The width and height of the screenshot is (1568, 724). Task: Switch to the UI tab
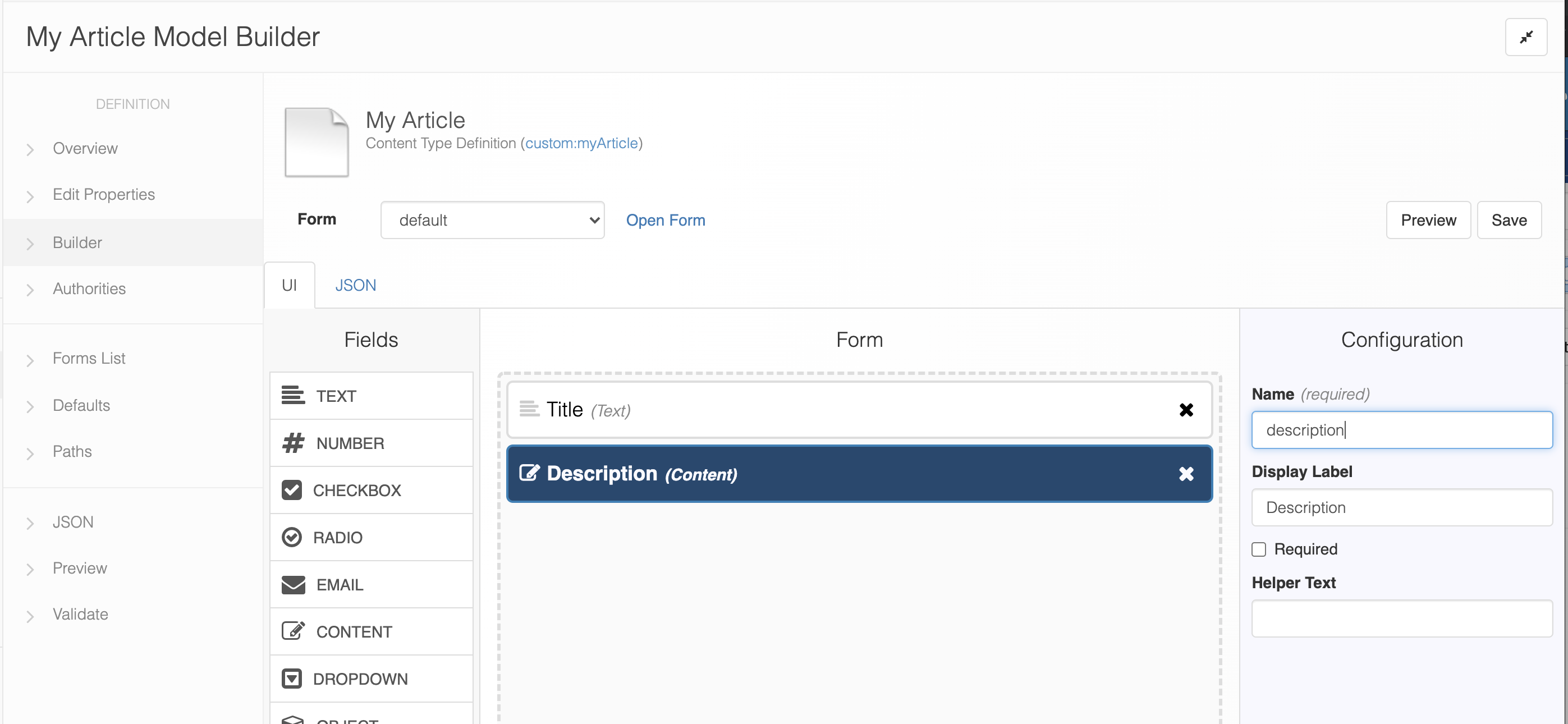(289, 285)
